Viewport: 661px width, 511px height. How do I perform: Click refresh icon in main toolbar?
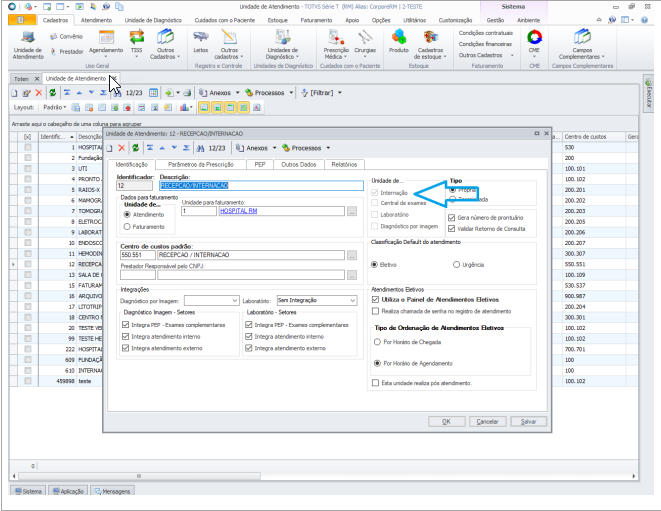(52, 93)
